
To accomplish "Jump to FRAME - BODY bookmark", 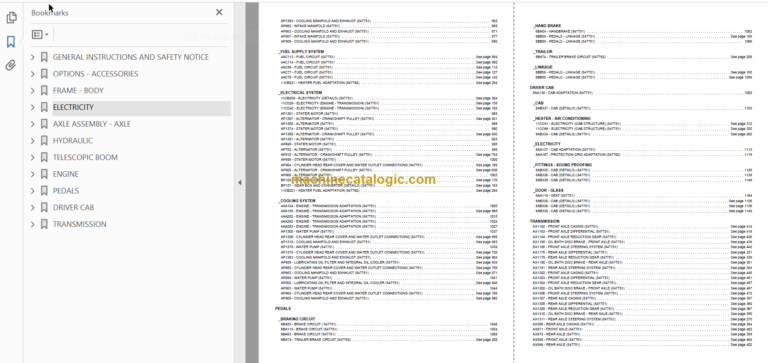I will (x=78, y=91).
